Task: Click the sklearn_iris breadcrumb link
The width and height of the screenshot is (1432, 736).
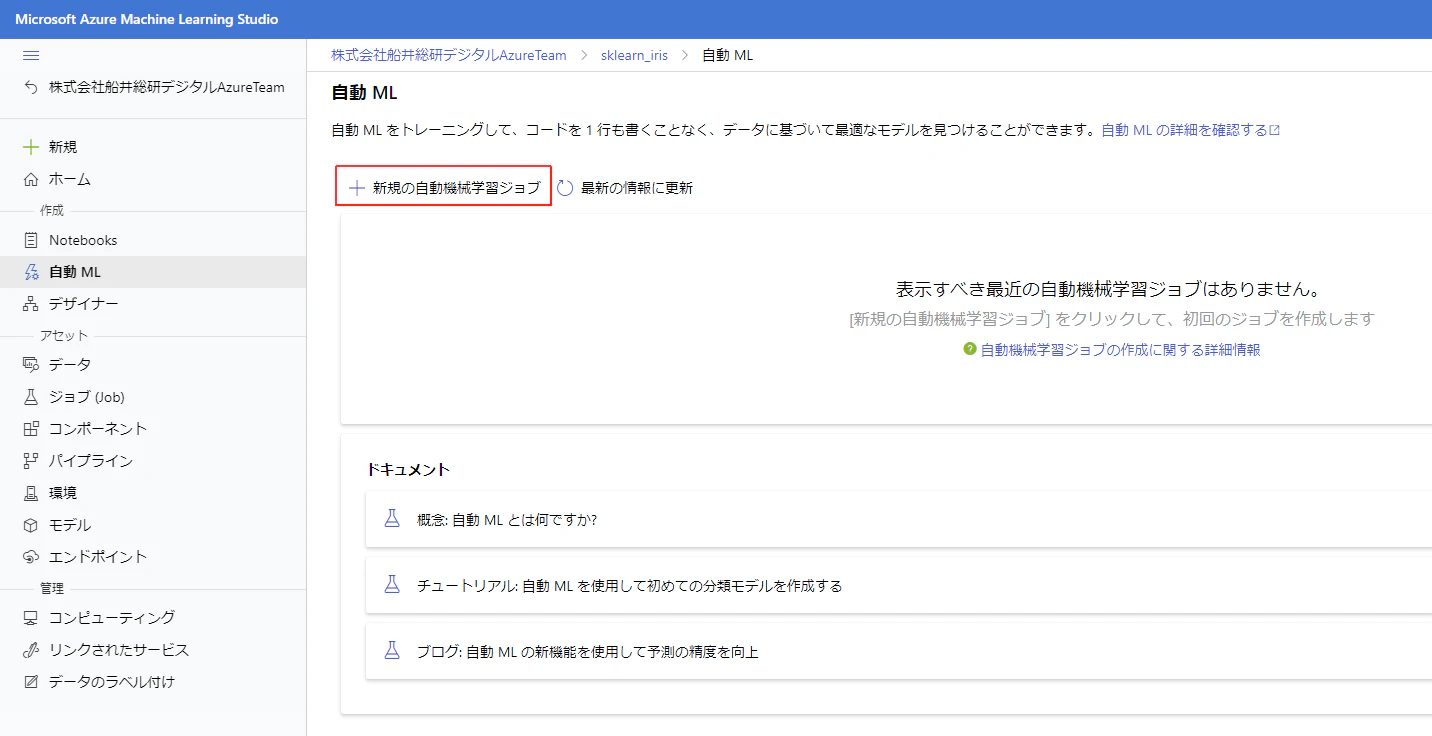Action: pyautogui.click(x=634, y=55)
